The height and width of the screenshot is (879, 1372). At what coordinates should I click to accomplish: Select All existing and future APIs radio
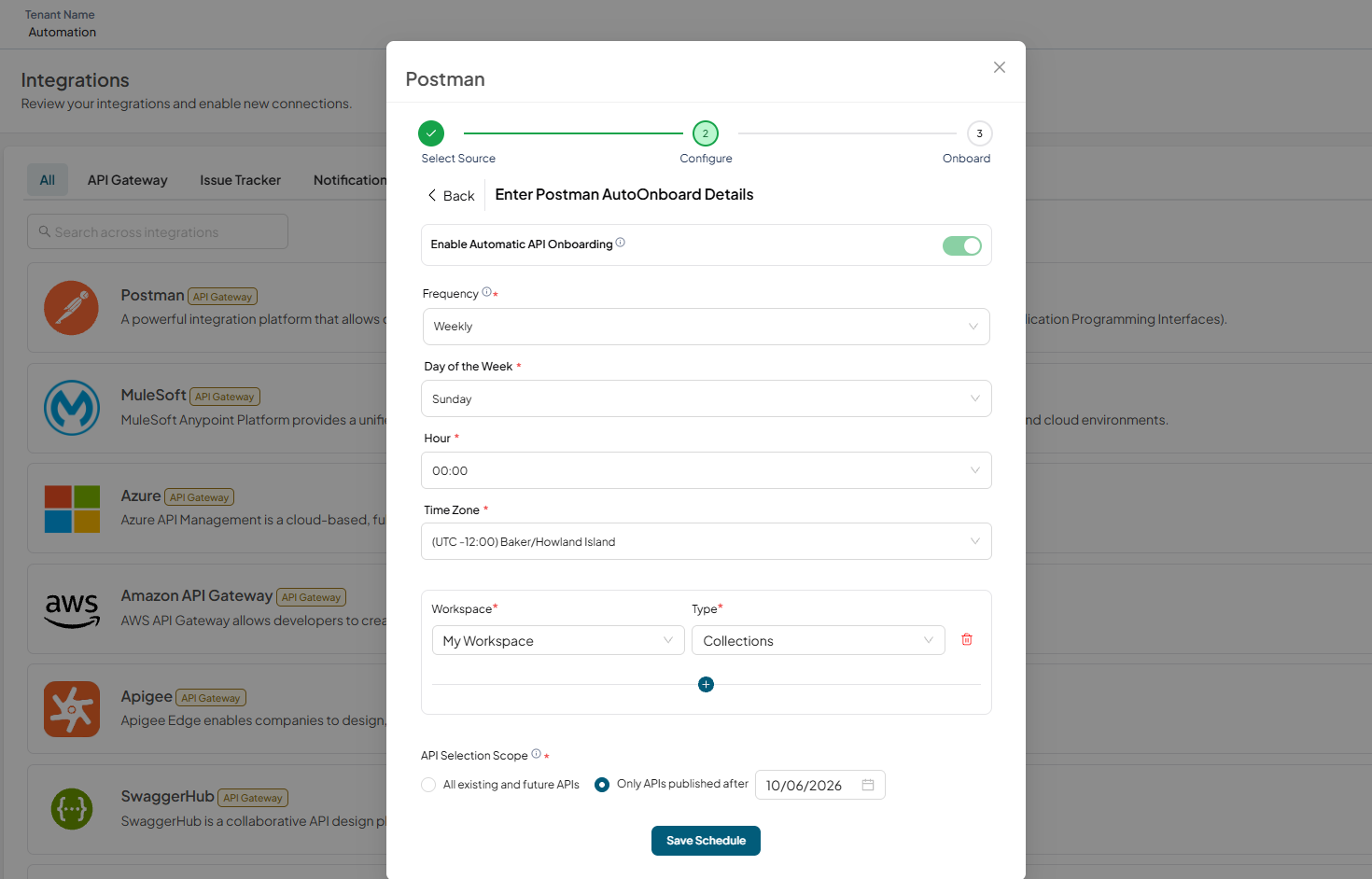click(x=428, y=785)
